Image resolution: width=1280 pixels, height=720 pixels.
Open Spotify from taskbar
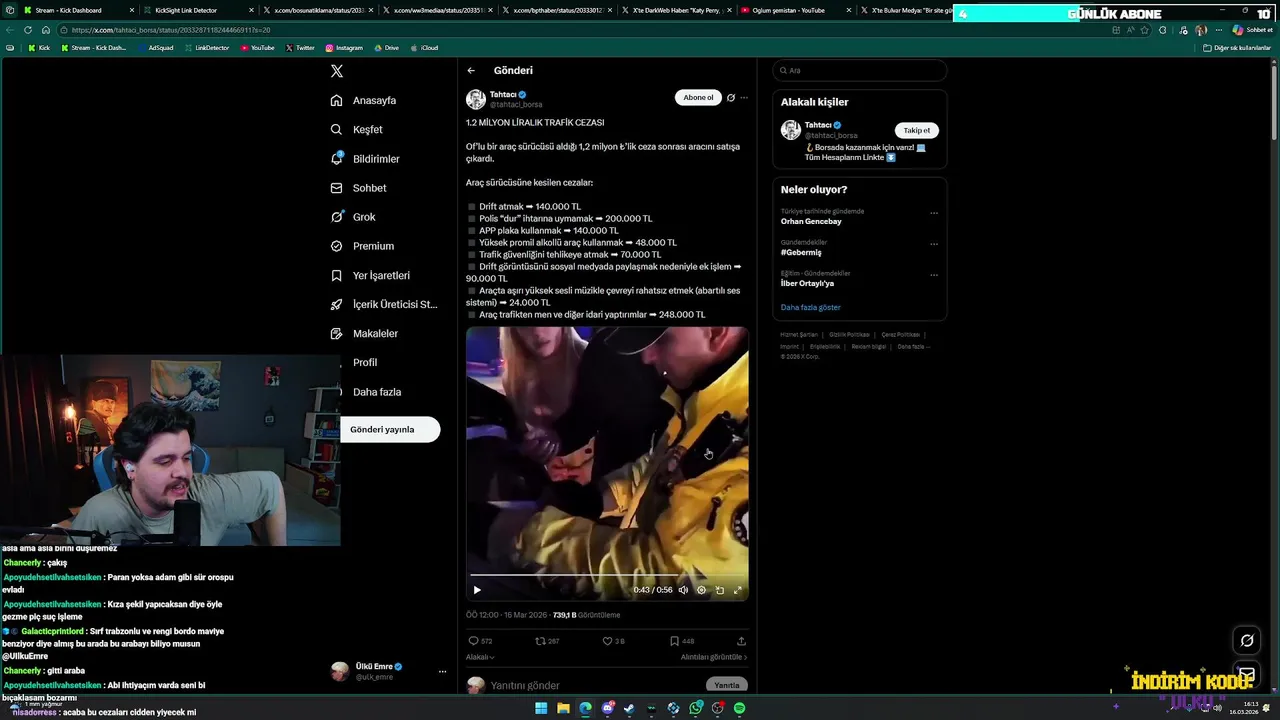click(x=739, y=708)
